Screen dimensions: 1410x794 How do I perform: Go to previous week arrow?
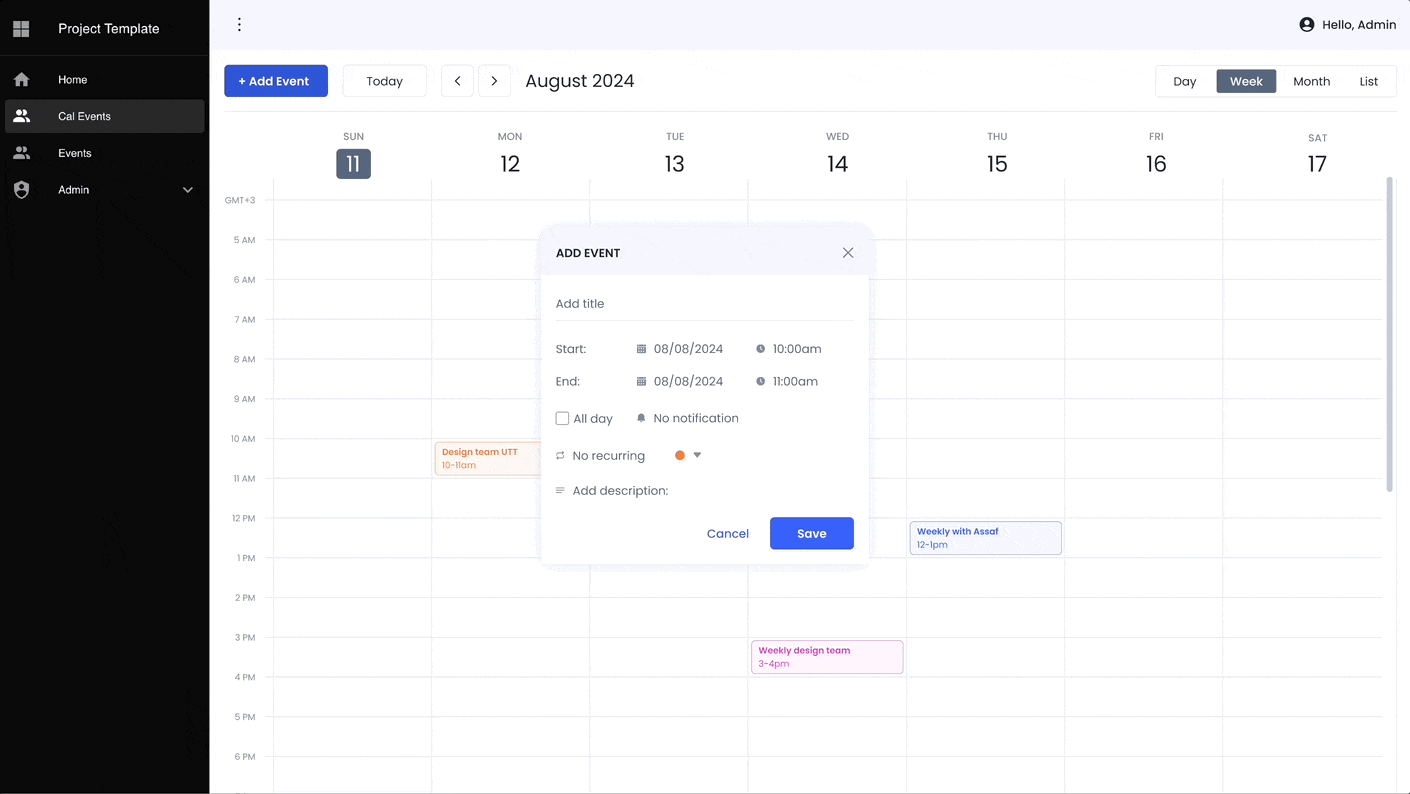pyautogui.click(x=458, y=81)
